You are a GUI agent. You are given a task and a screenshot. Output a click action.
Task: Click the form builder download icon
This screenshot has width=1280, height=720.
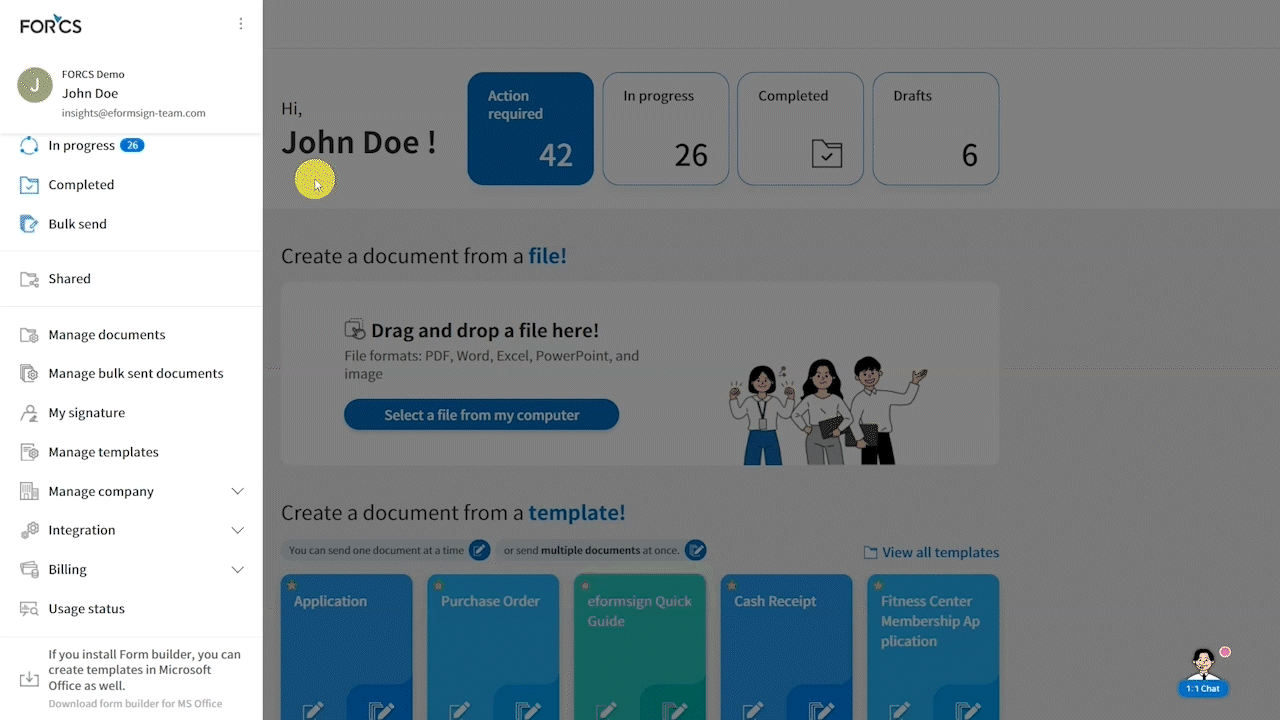point(29,680)
